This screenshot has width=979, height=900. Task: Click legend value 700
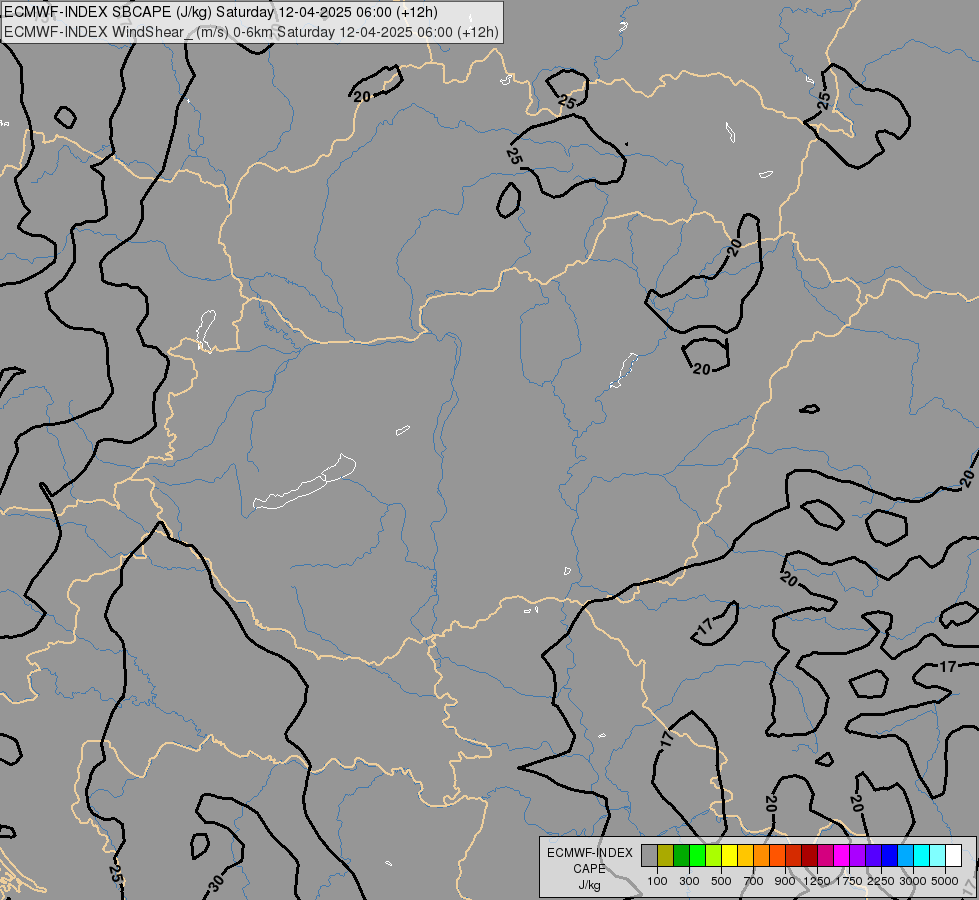click(x=754, y=881)
